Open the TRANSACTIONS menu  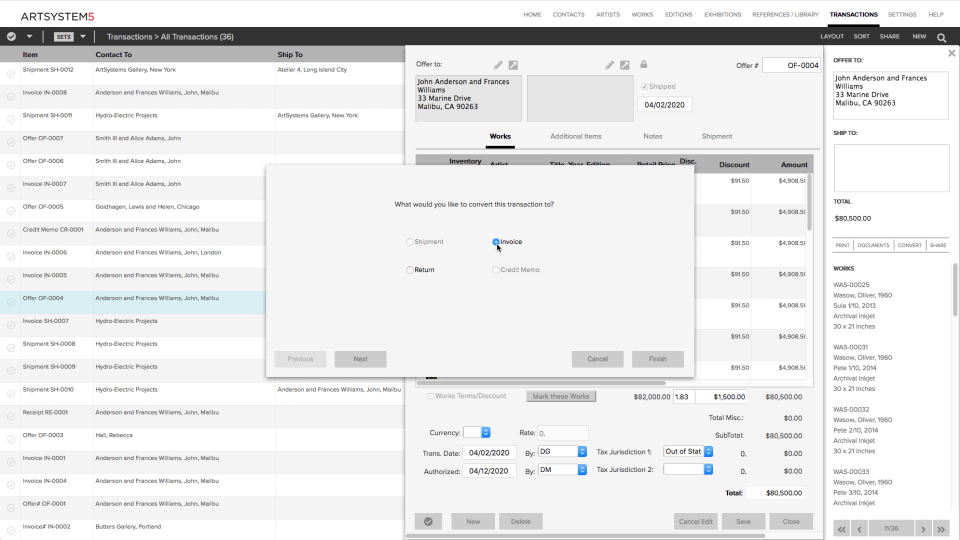(853, 14)
